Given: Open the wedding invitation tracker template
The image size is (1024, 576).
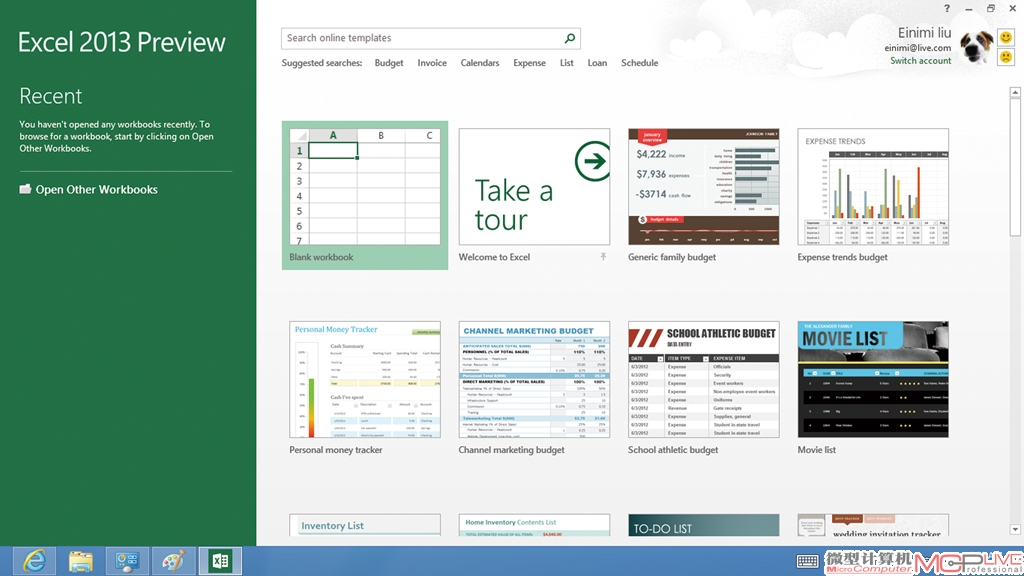Looking at the screenshot, I should [x=873, y=525].
